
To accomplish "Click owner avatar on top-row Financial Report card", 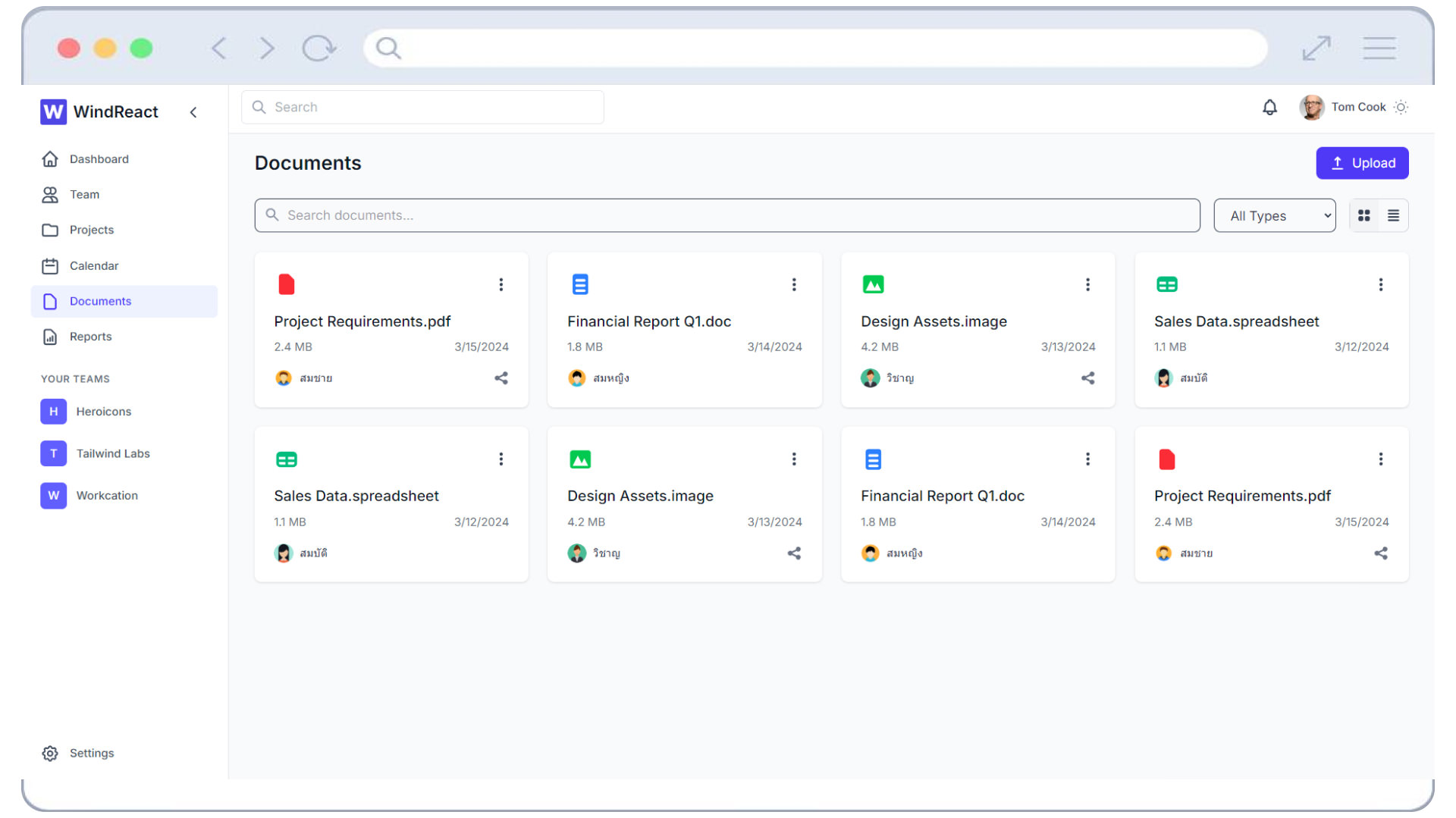I will 577,378.
